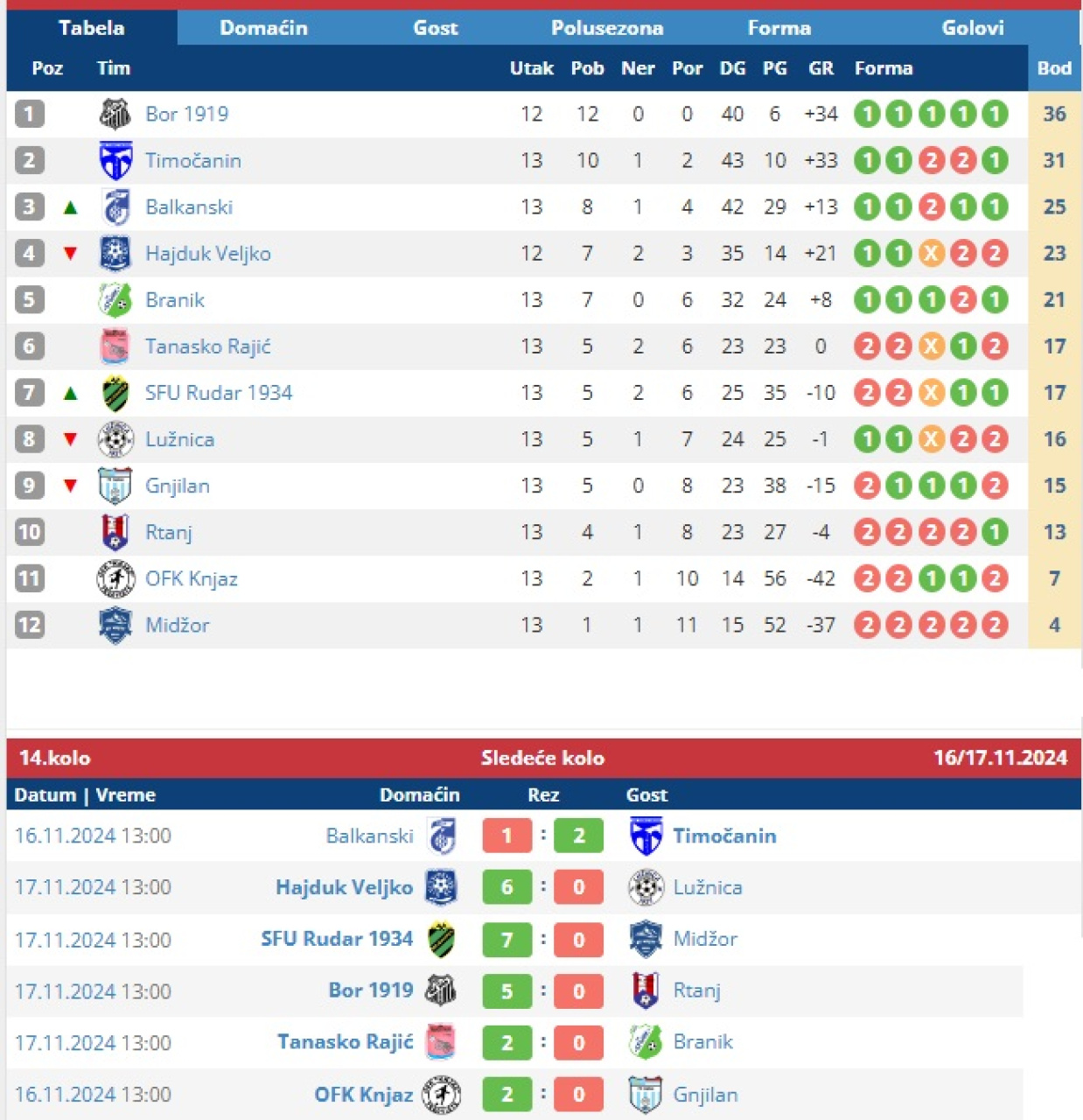Click the Tanasko Rajić crest in standings
The image size is (1083, 1120).
tap(115, 346)
